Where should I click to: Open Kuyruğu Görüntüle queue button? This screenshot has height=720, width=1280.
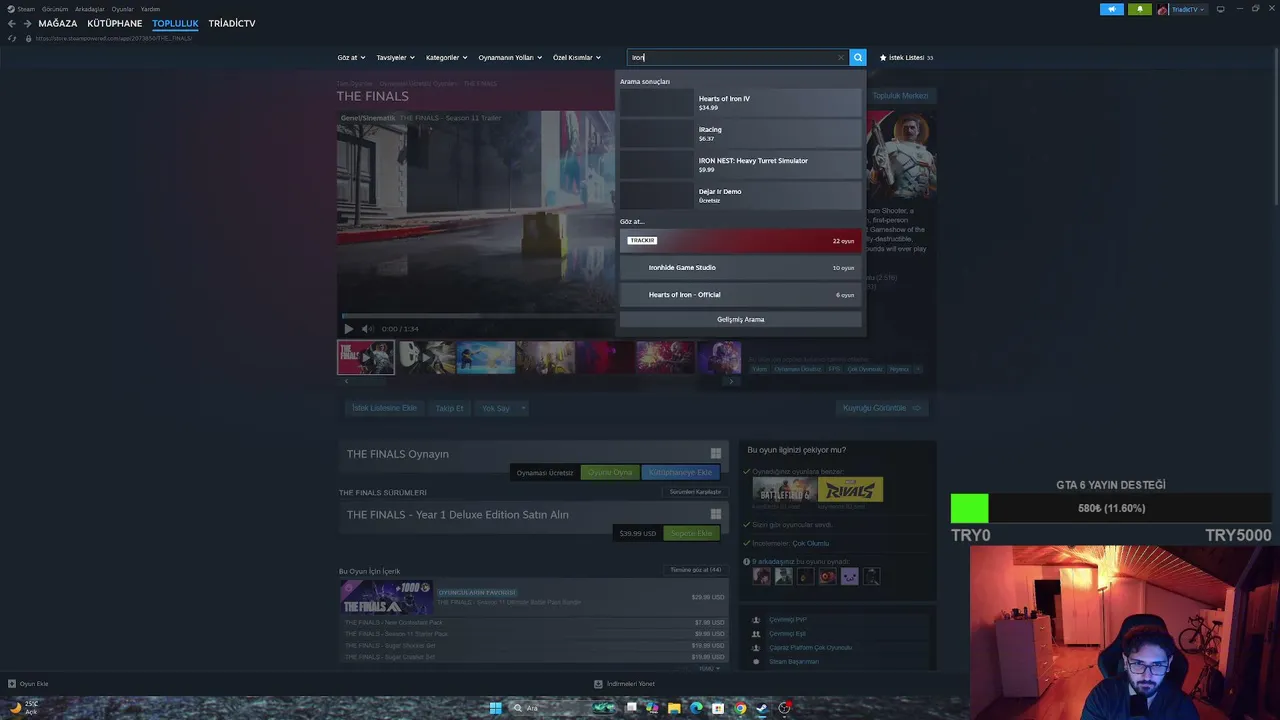coord(884,408)
